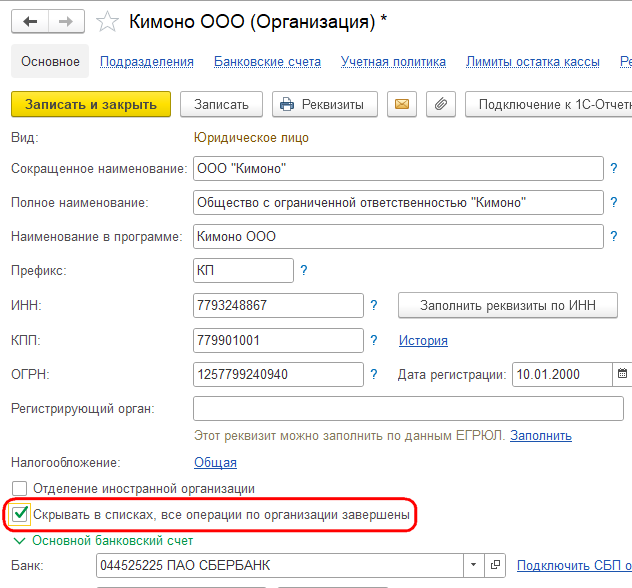The height and width of the screenshot is (588, 632).
Task: Click Заполнить реквизиты по ИНН button
Action: click(x=508, y=305)
